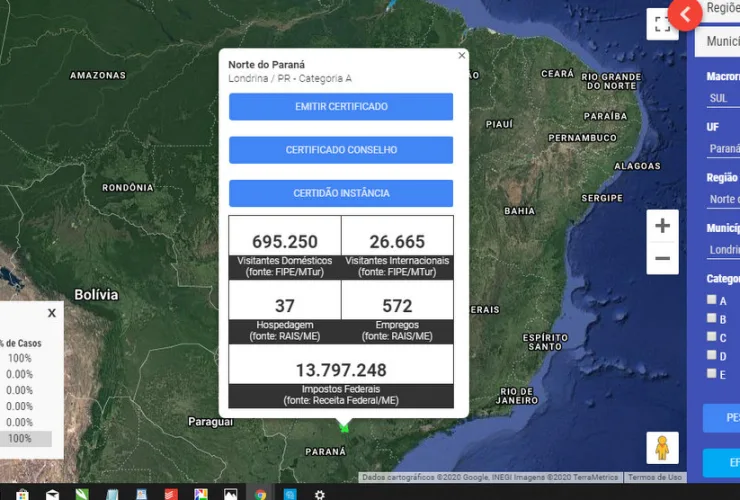The width and height of the screenshot is (740, 500).
Task: Open the red Todoist taskbar icon
Action: click(171, 494)
